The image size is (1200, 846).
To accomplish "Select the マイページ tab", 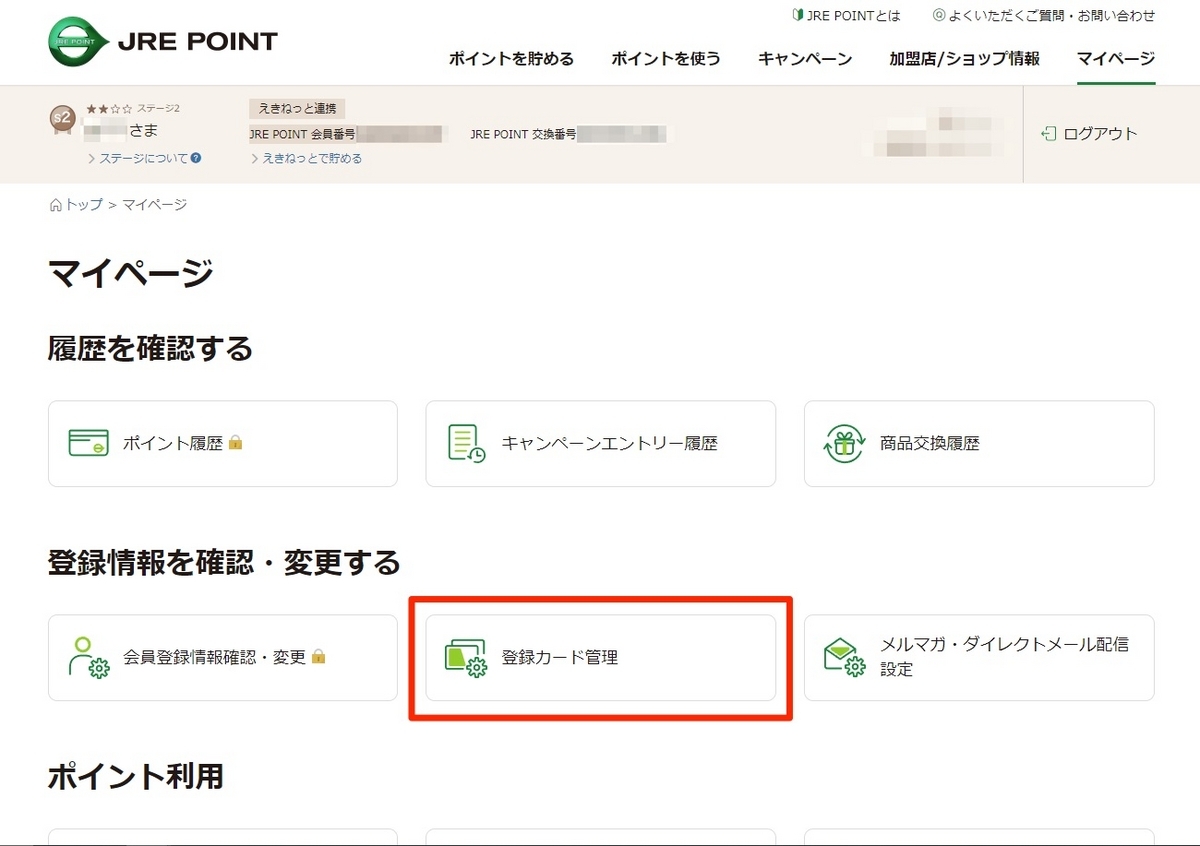I will pos(1116,59).
